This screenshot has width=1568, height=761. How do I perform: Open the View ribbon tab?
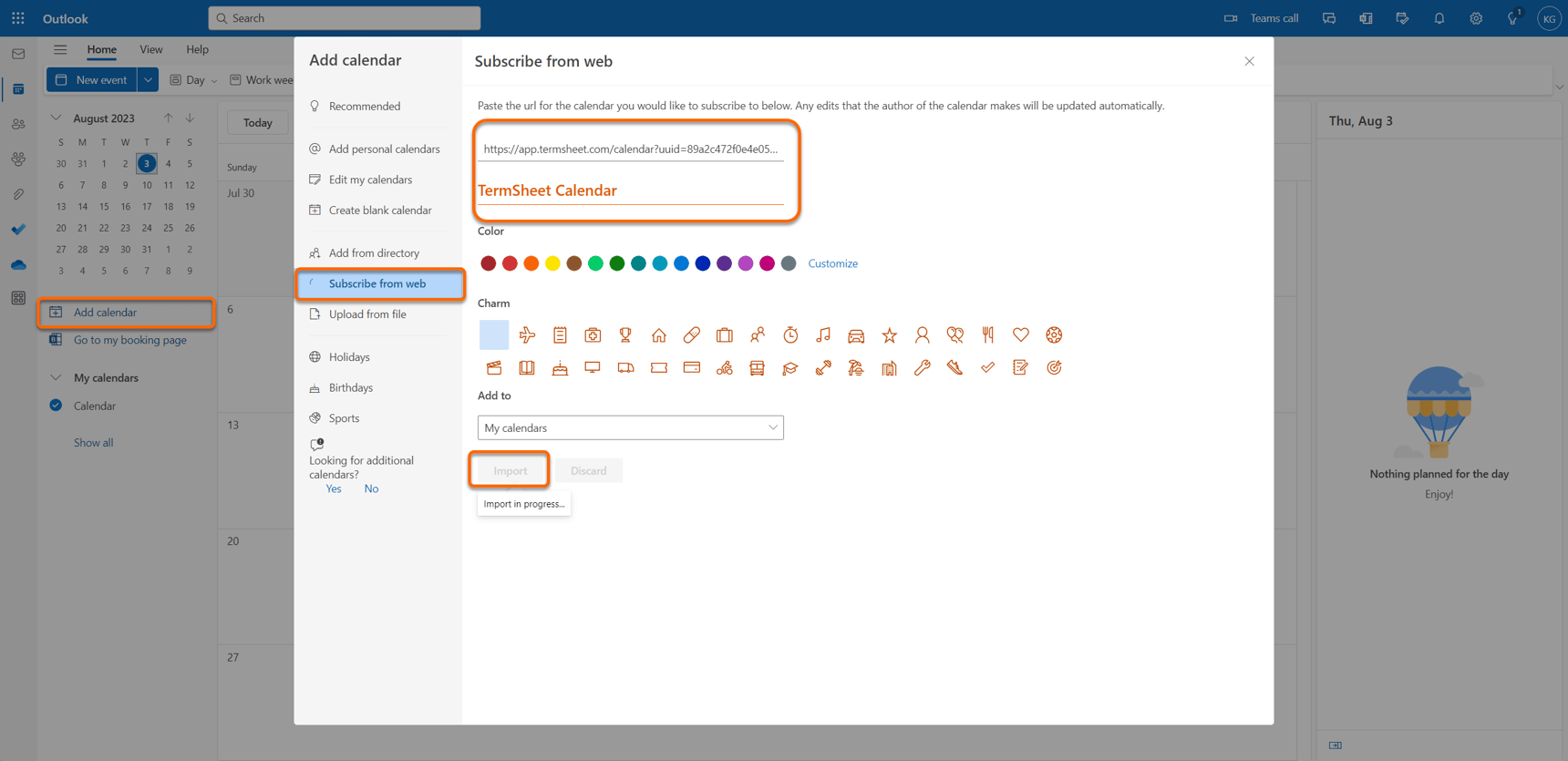tap(151, 49)
